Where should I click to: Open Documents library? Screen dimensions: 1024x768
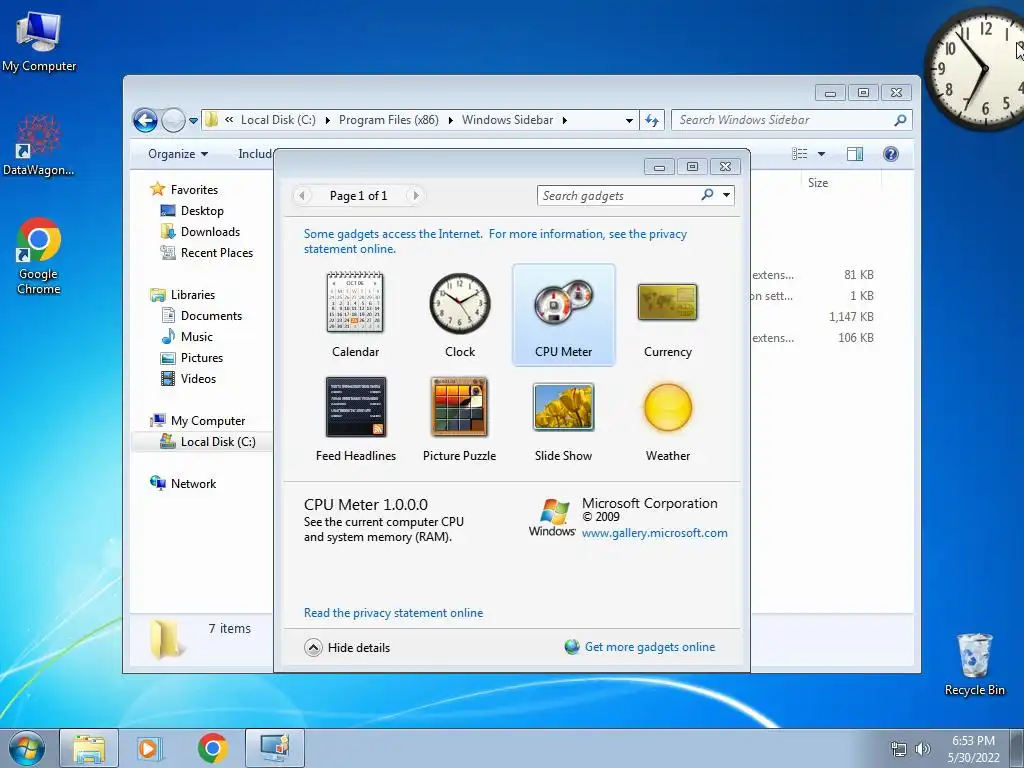tap(211, 316)
